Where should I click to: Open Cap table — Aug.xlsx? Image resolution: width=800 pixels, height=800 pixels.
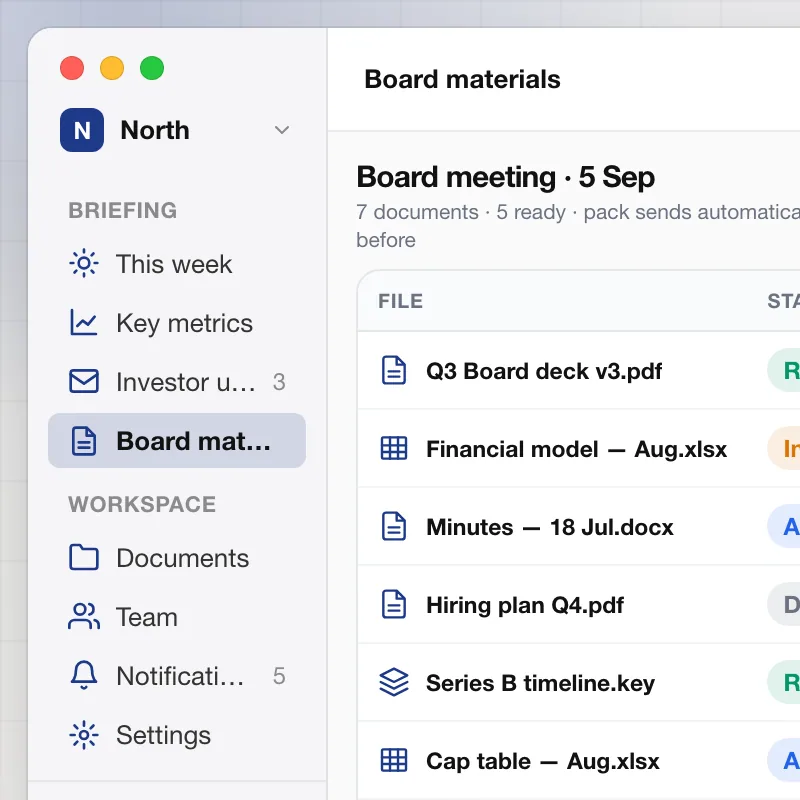[x=543, y=761]
